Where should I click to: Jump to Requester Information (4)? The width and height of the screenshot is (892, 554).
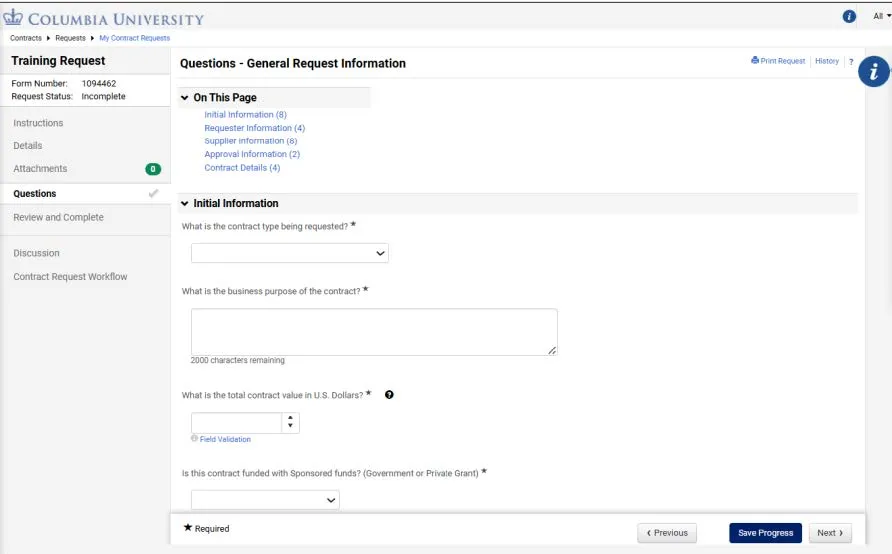tap(254, 128)
